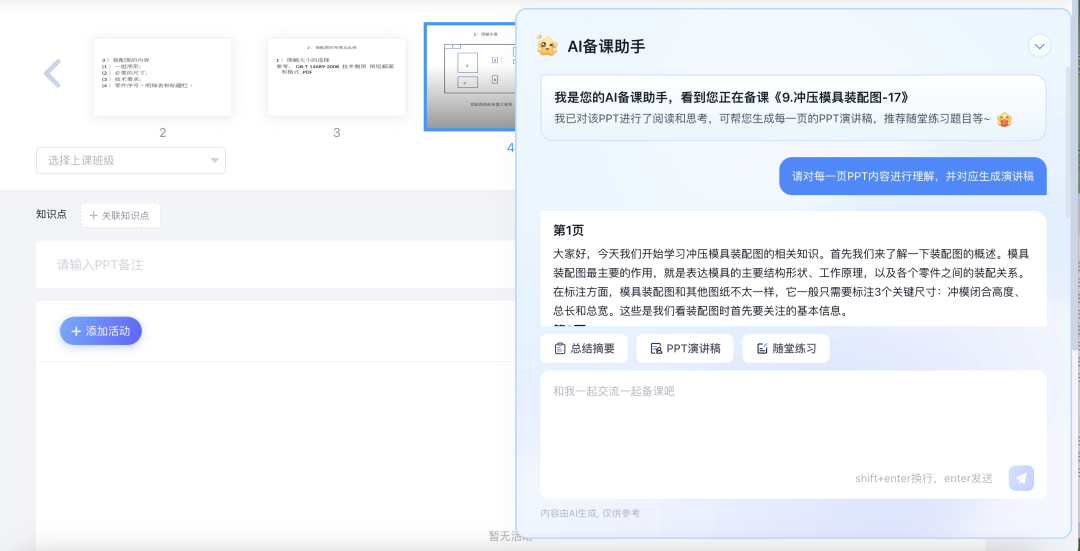Screen dimensions: 1080x551
Task: Click the 第1页 heading in AI response
Action: point(569,230)
